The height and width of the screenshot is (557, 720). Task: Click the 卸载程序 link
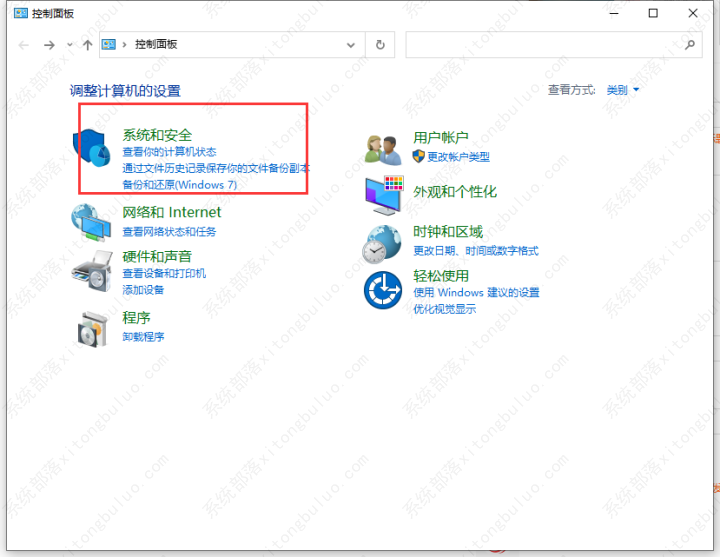pyautogui.click(x=143, y=337)
